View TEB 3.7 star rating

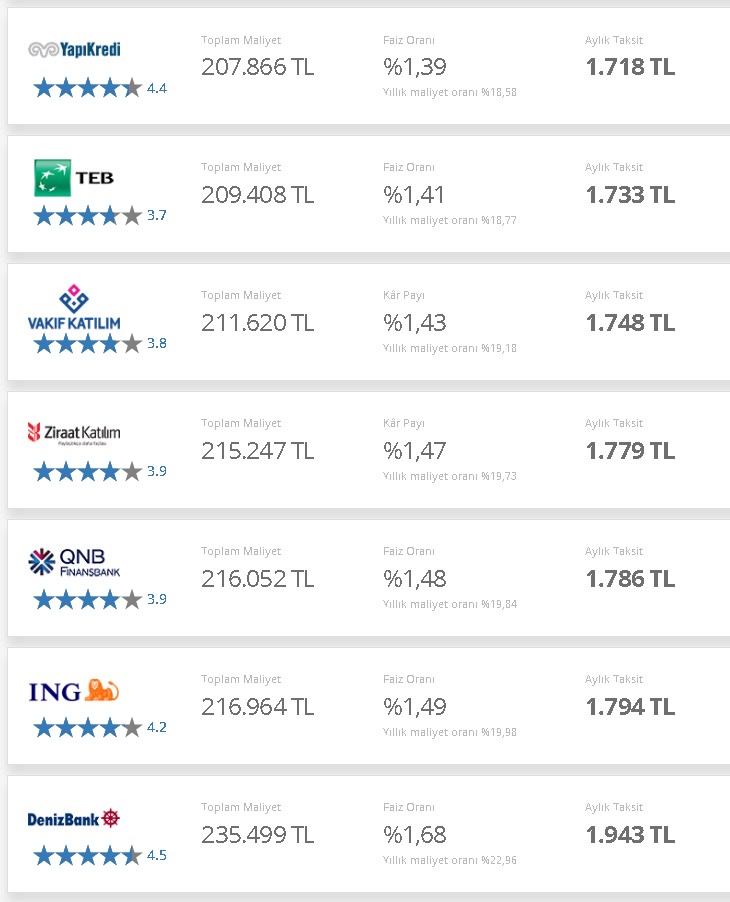tap(100, 216)
